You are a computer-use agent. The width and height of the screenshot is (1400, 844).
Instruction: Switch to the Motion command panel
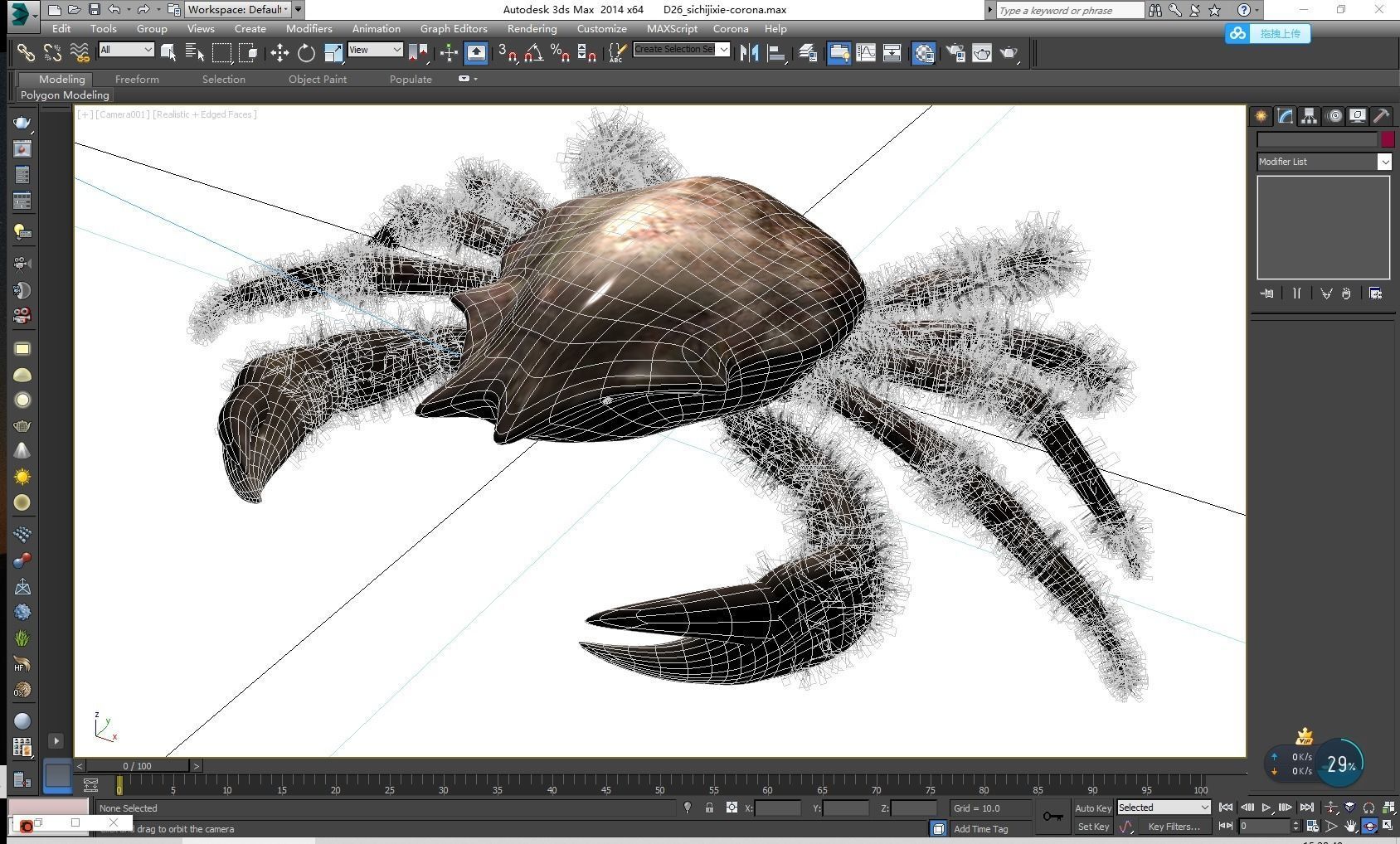(1334, 116)
